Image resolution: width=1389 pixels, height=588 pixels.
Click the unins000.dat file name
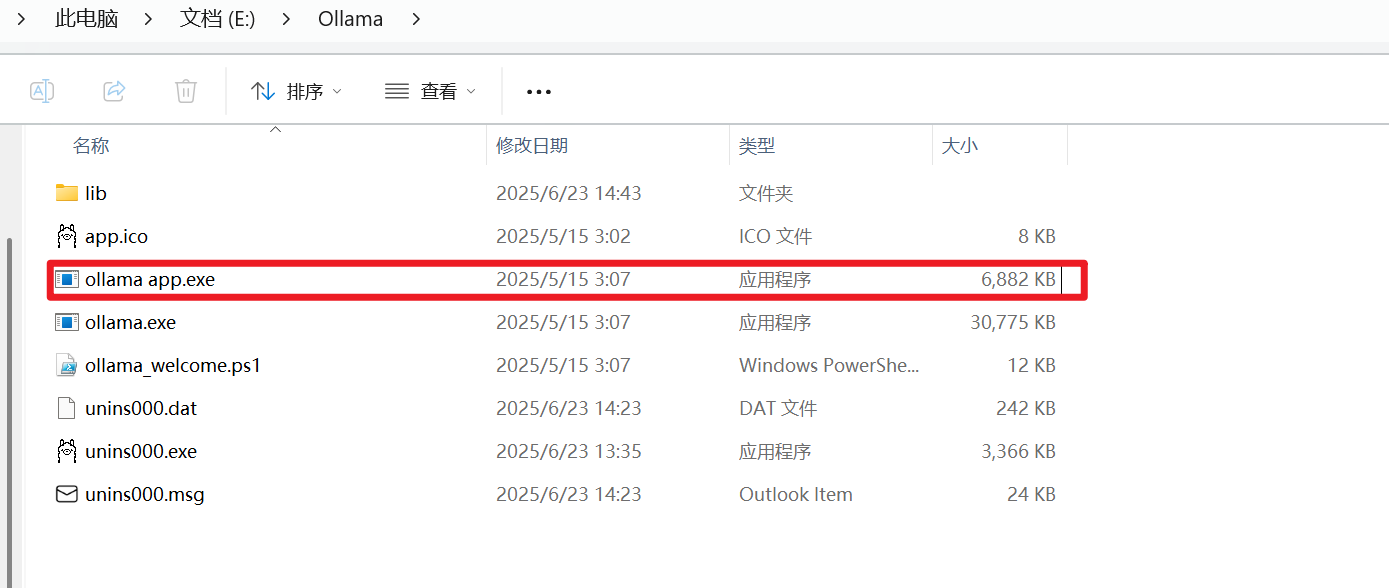(141, 409)
